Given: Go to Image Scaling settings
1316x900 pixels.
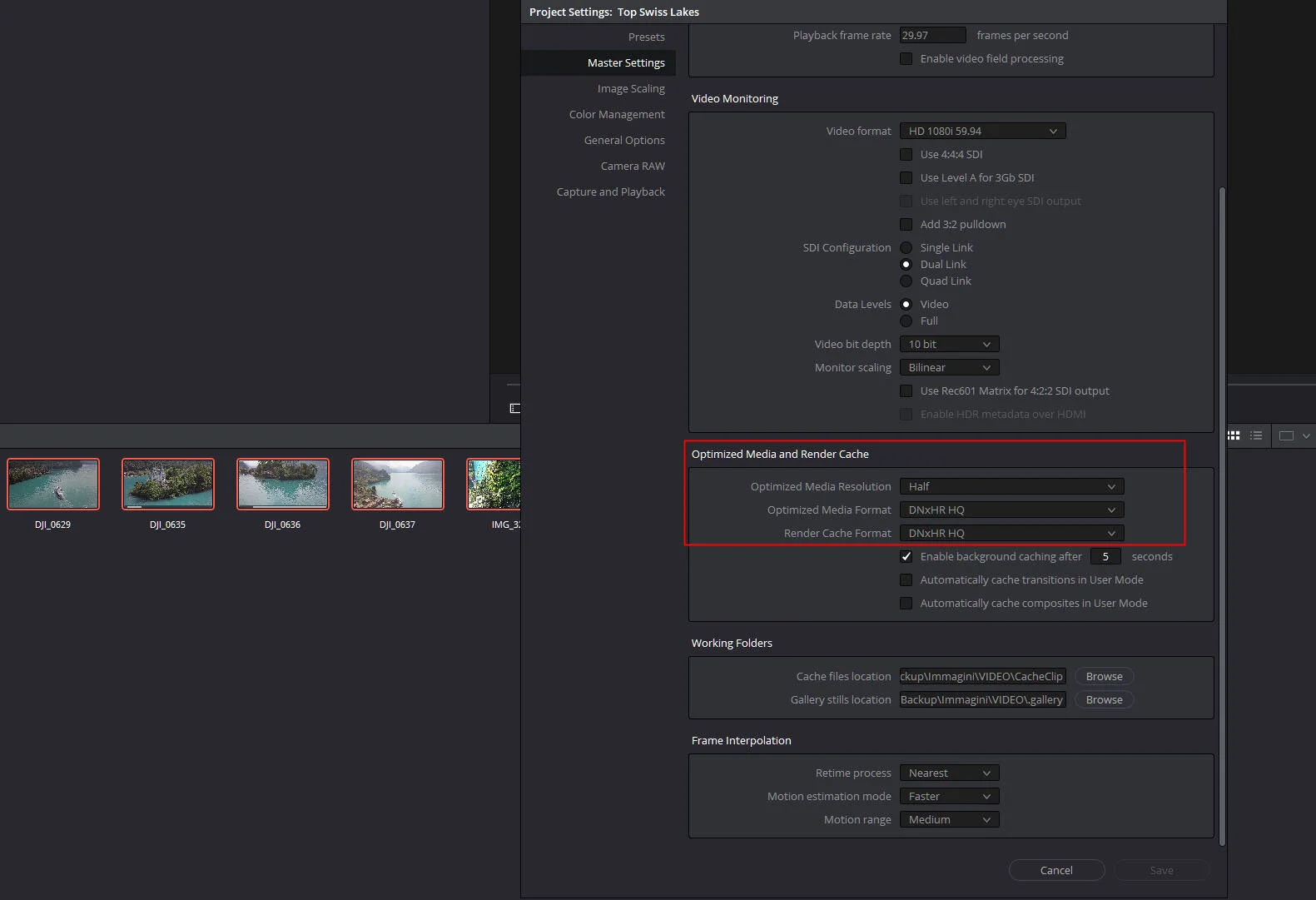Looking at the screenshot, I should (631, 88).
